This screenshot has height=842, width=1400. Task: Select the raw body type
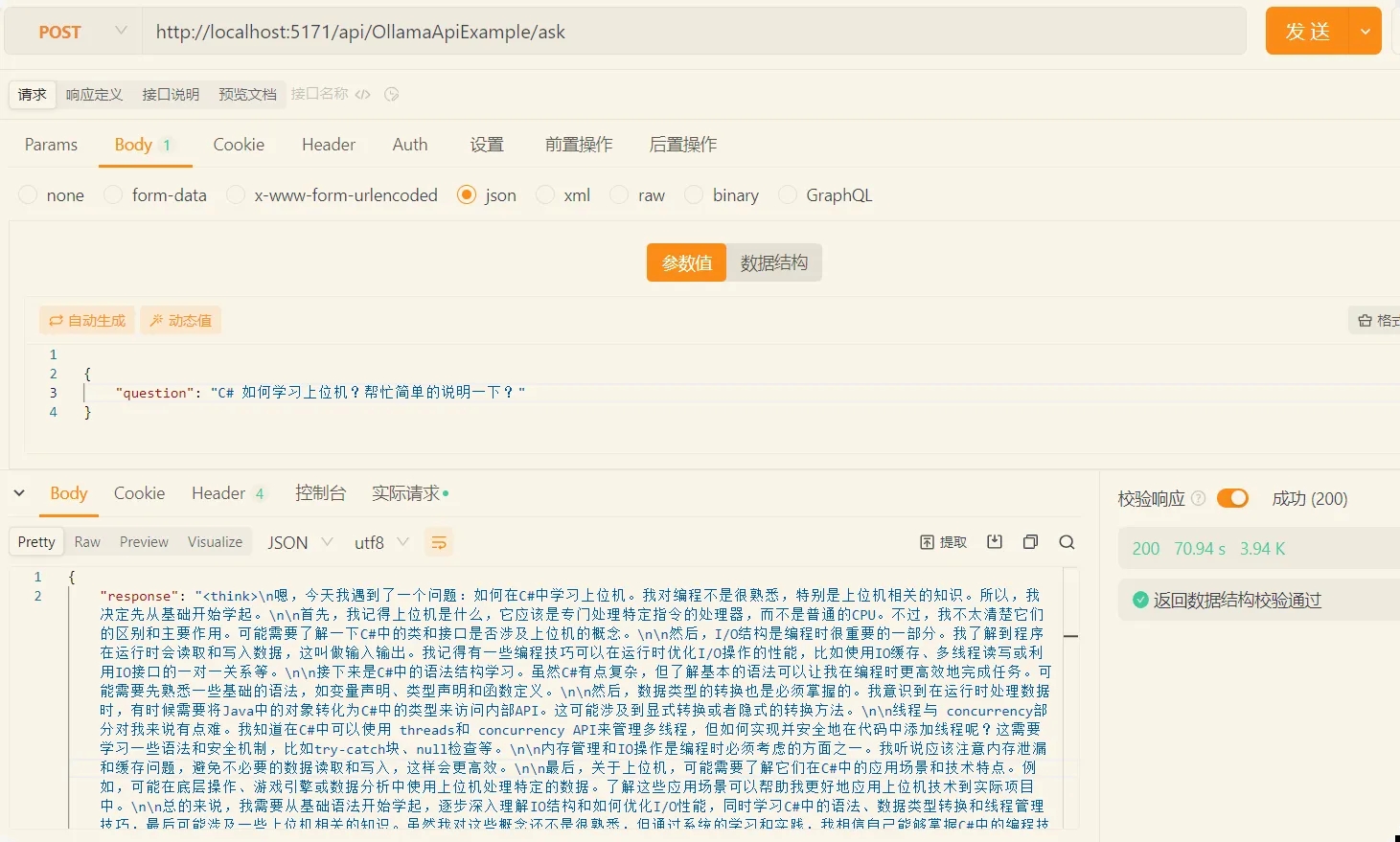(637, 195)
